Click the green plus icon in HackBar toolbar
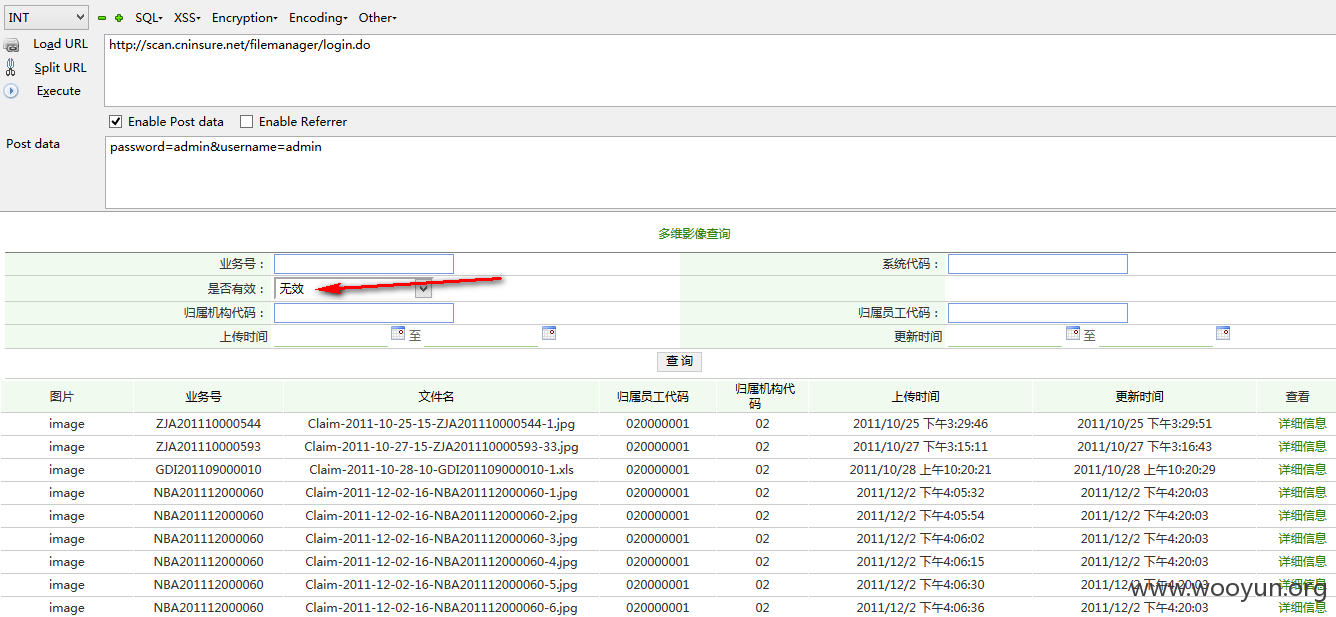The height and width of the screenshot is (617, 1336). pyautogui.click(x=120, y=18)
